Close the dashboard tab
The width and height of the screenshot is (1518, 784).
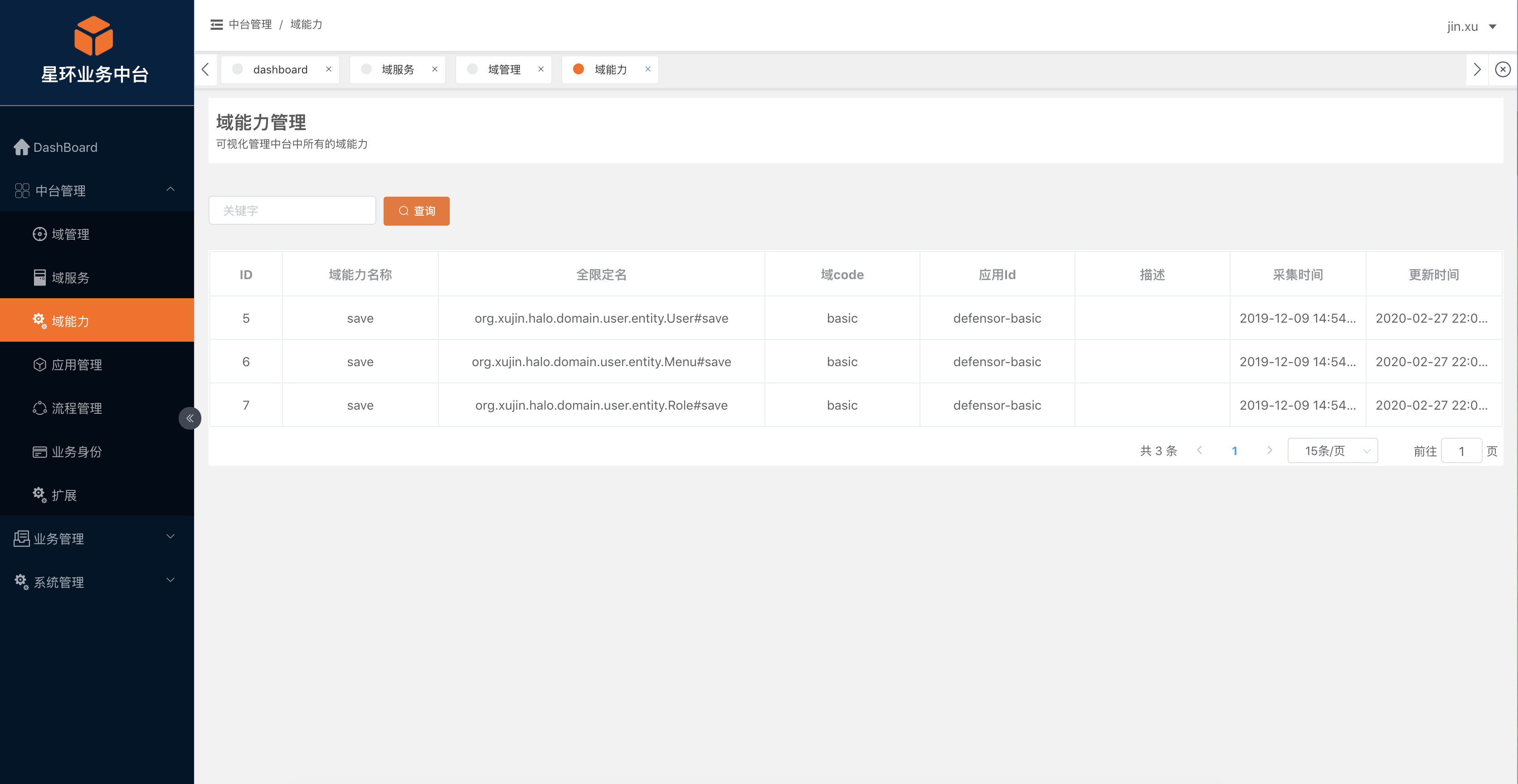(x=329, y=69)
